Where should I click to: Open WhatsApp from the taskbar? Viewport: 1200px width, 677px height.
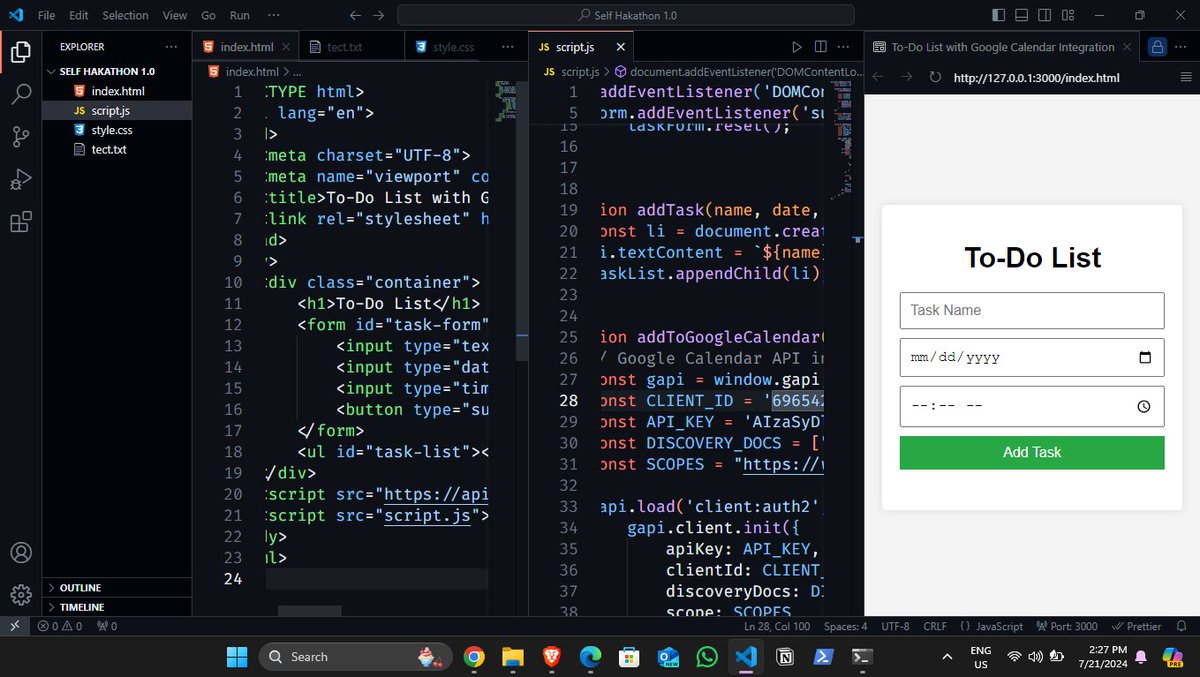tap(707, 656)
